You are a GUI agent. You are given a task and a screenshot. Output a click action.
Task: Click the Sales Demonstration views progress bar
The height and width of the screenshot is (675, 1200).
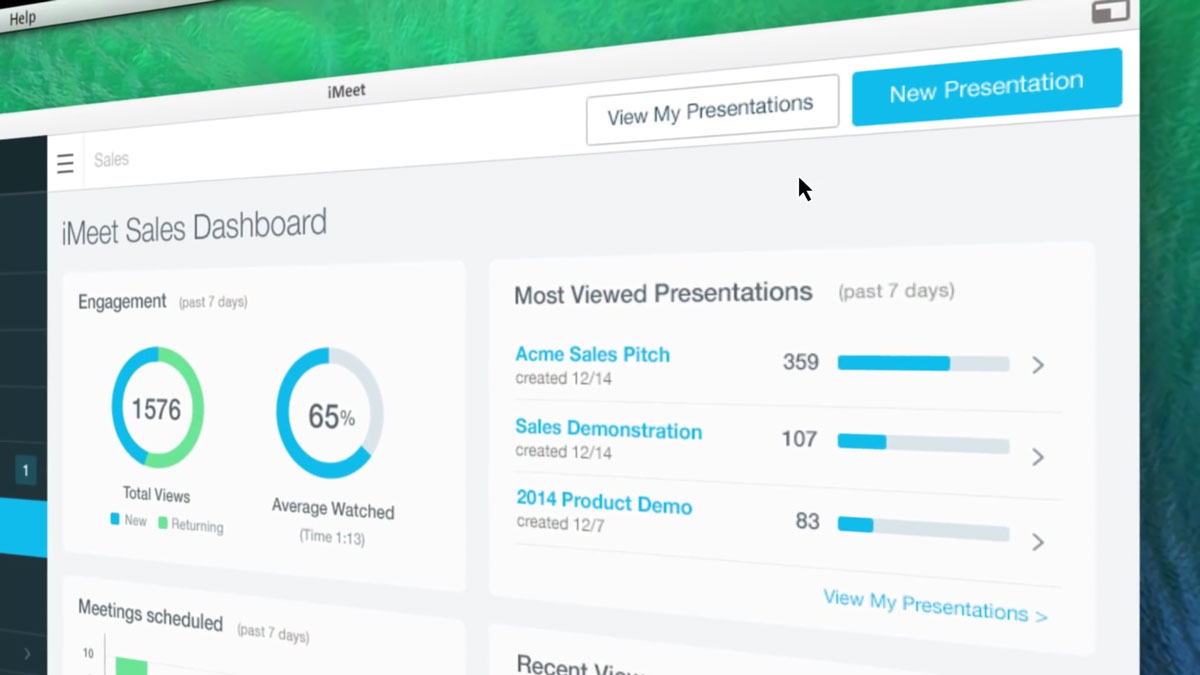(923, 442)
